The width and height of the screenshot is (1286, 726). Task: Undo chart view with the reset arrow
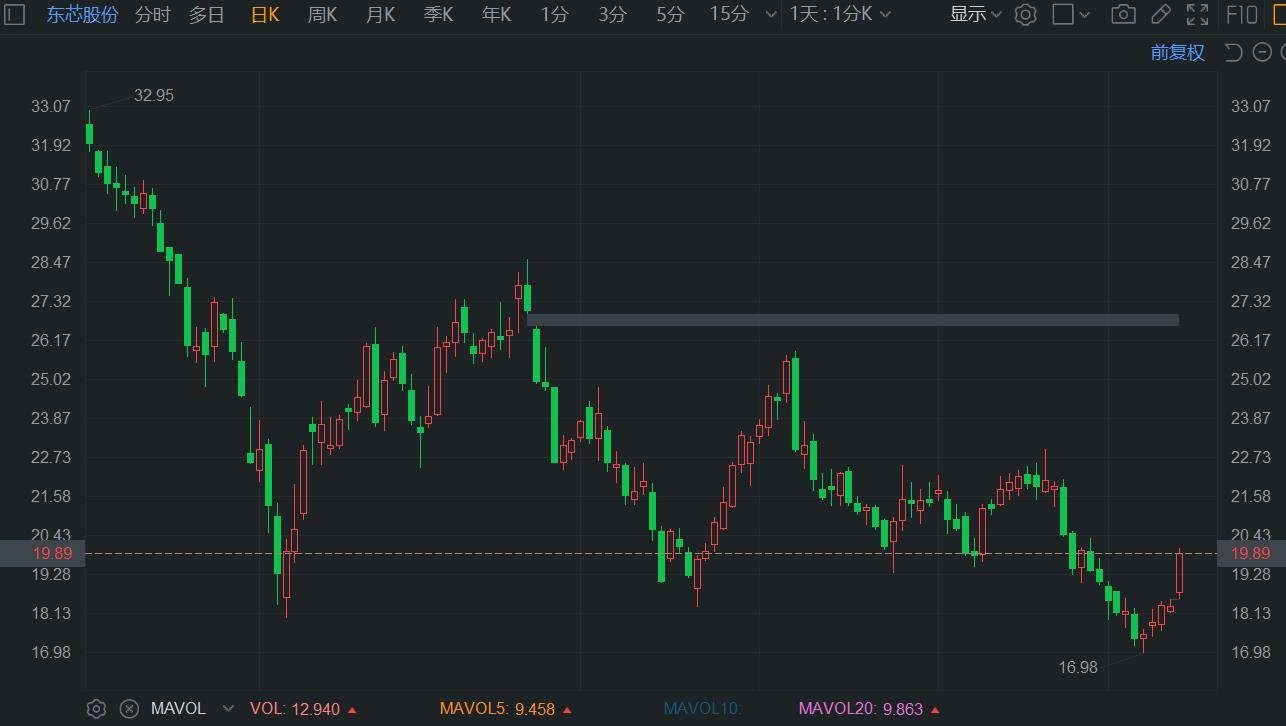point(1233,53)
